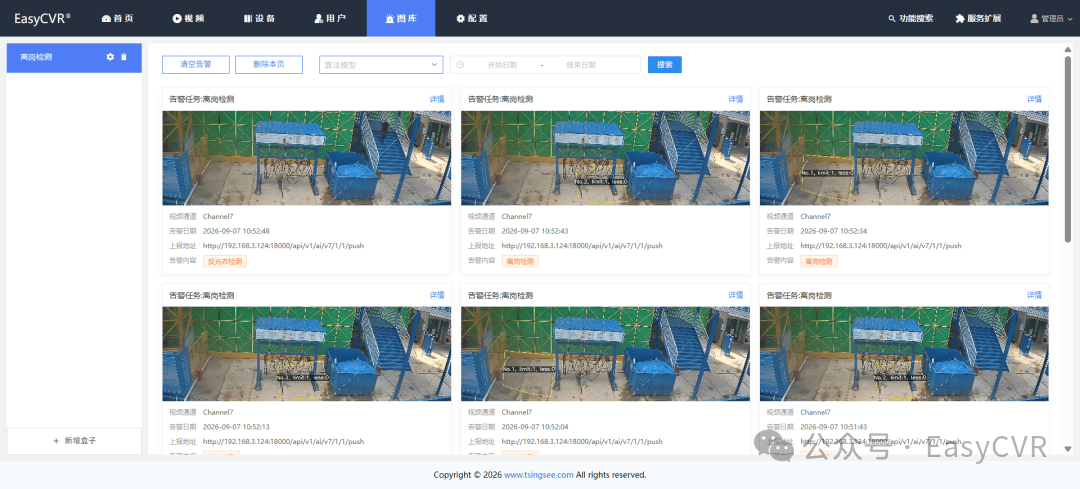
Task: Click the 开始日期 input field
Action: (x=502, y=65)
